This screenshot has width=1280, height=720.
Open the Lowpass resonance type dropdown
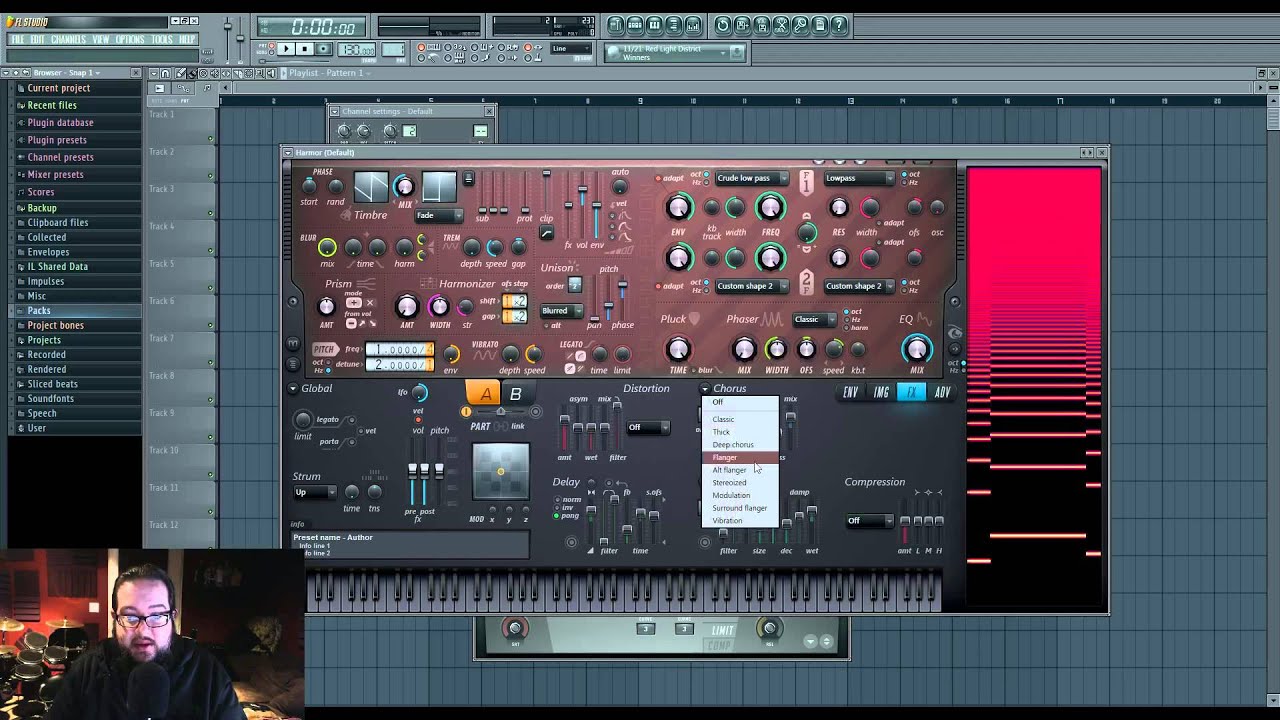(x=858, y=178)
